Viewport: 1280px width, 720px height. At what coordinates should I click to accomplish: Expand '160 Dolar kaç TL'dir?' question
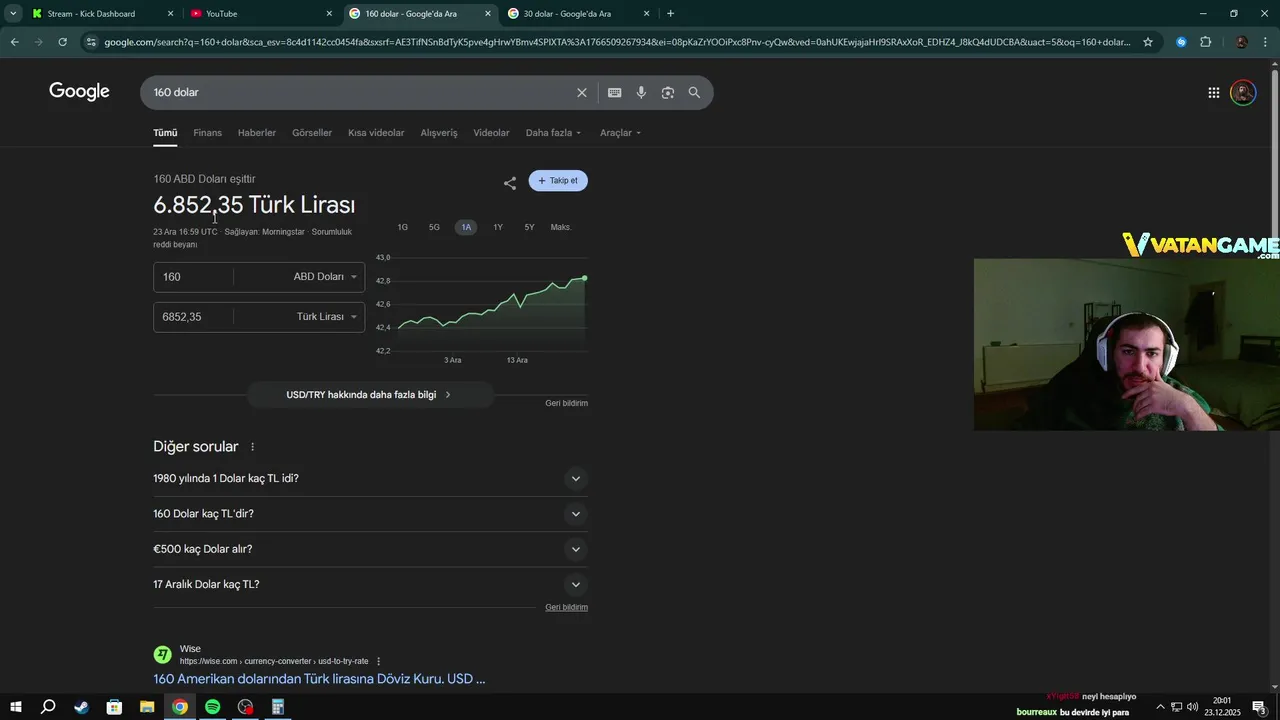370,514
